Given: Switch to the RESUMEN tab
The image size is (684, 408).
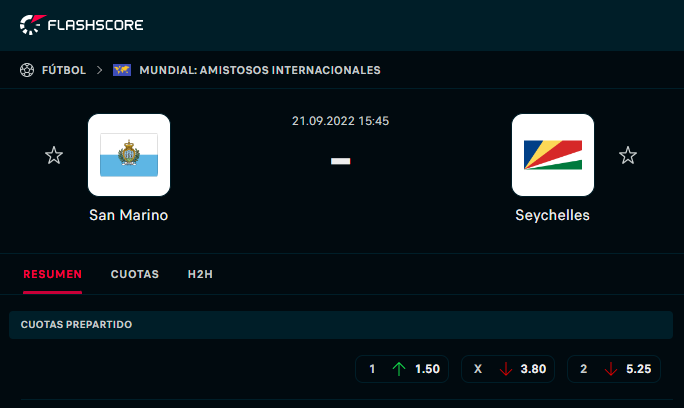Looking at the screenshot, I should coord(52,274).
